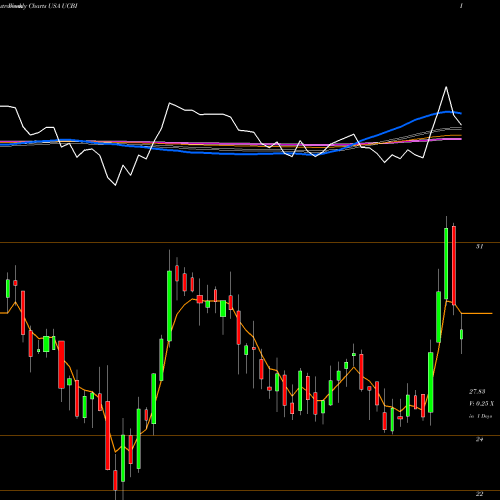Click the 'in 1 Days' label

tap(480, 416)
